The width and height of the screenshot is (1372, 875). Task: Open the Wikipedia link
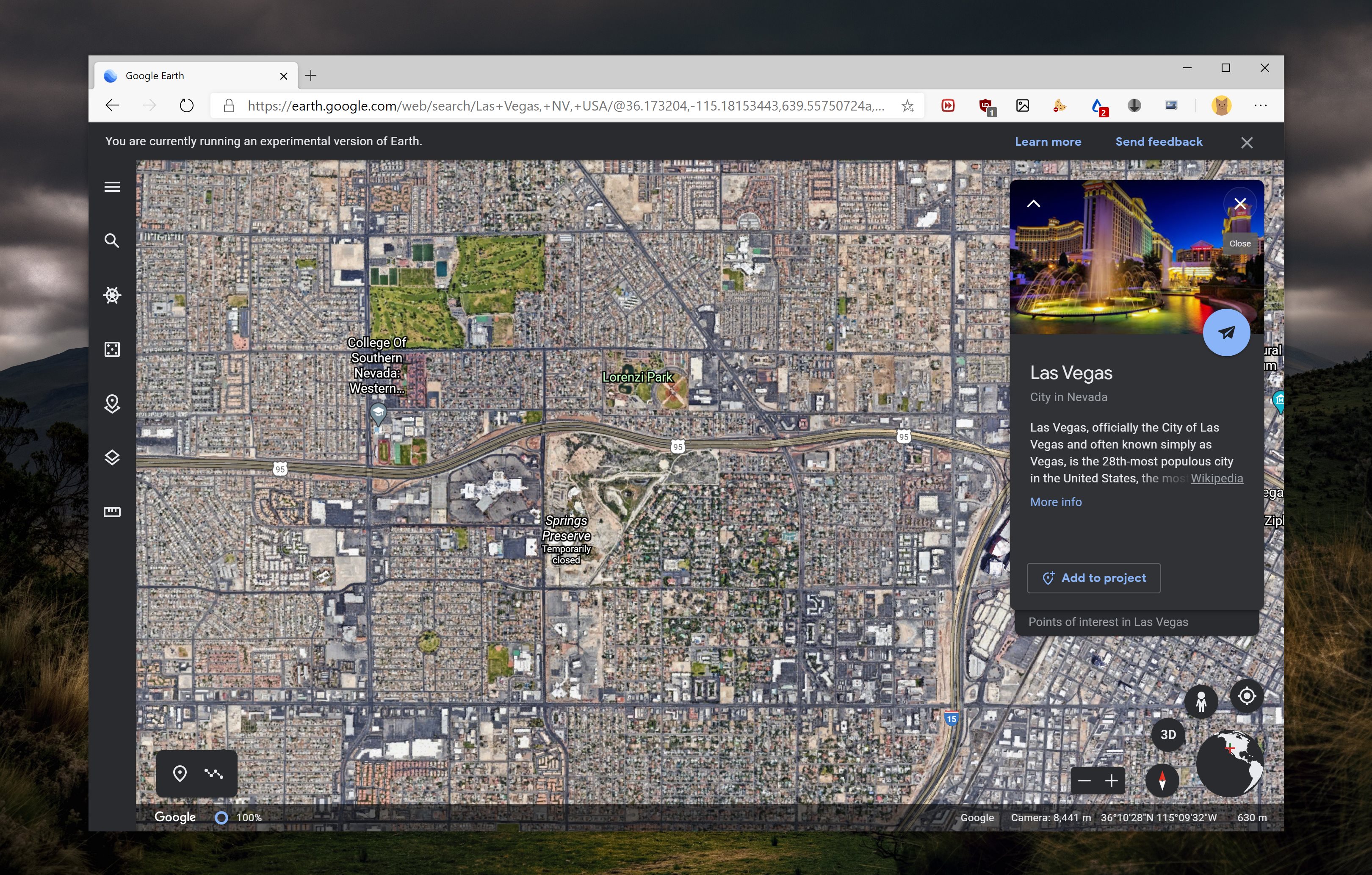tap(1217, 478)
